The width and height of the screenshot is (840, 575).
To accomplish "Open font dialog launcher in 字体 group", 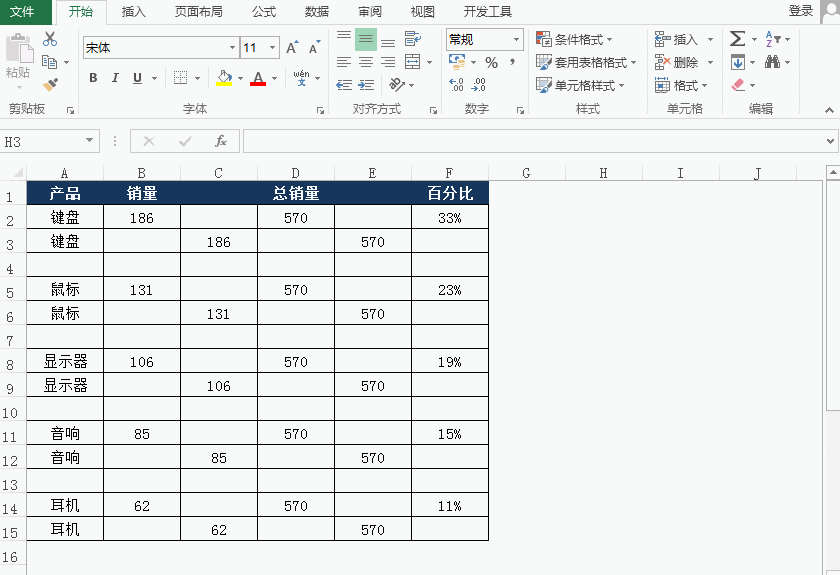I will [x=320, y=110].
